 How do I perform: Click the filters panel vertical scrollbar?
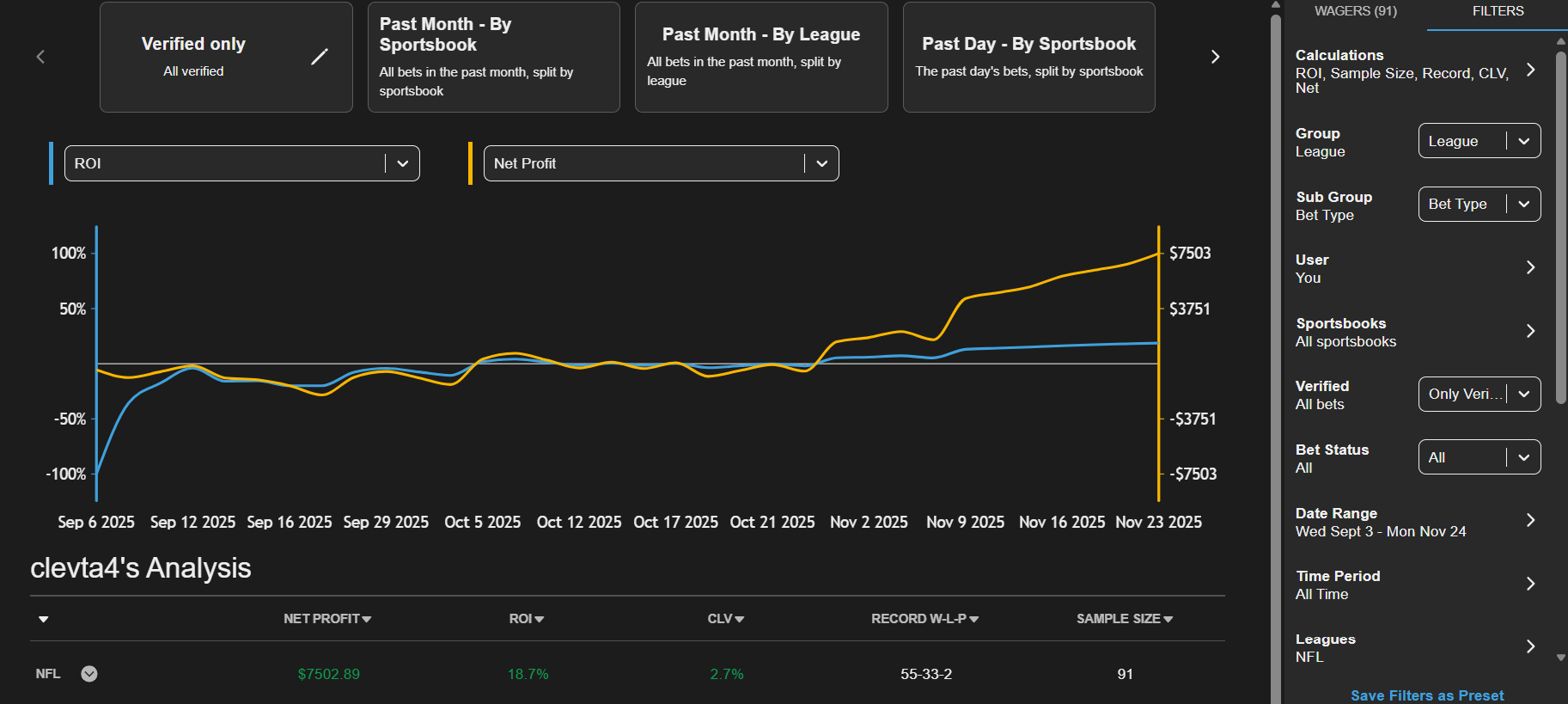pos(1561,215)
